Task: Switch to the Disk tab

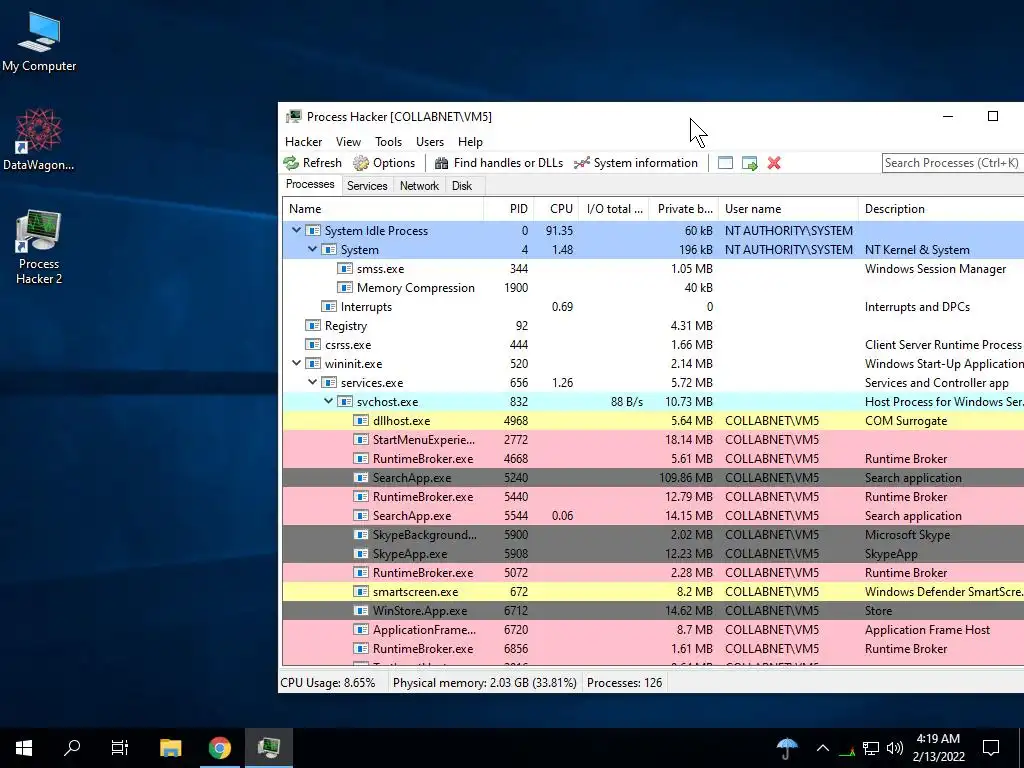Action: 462,185
